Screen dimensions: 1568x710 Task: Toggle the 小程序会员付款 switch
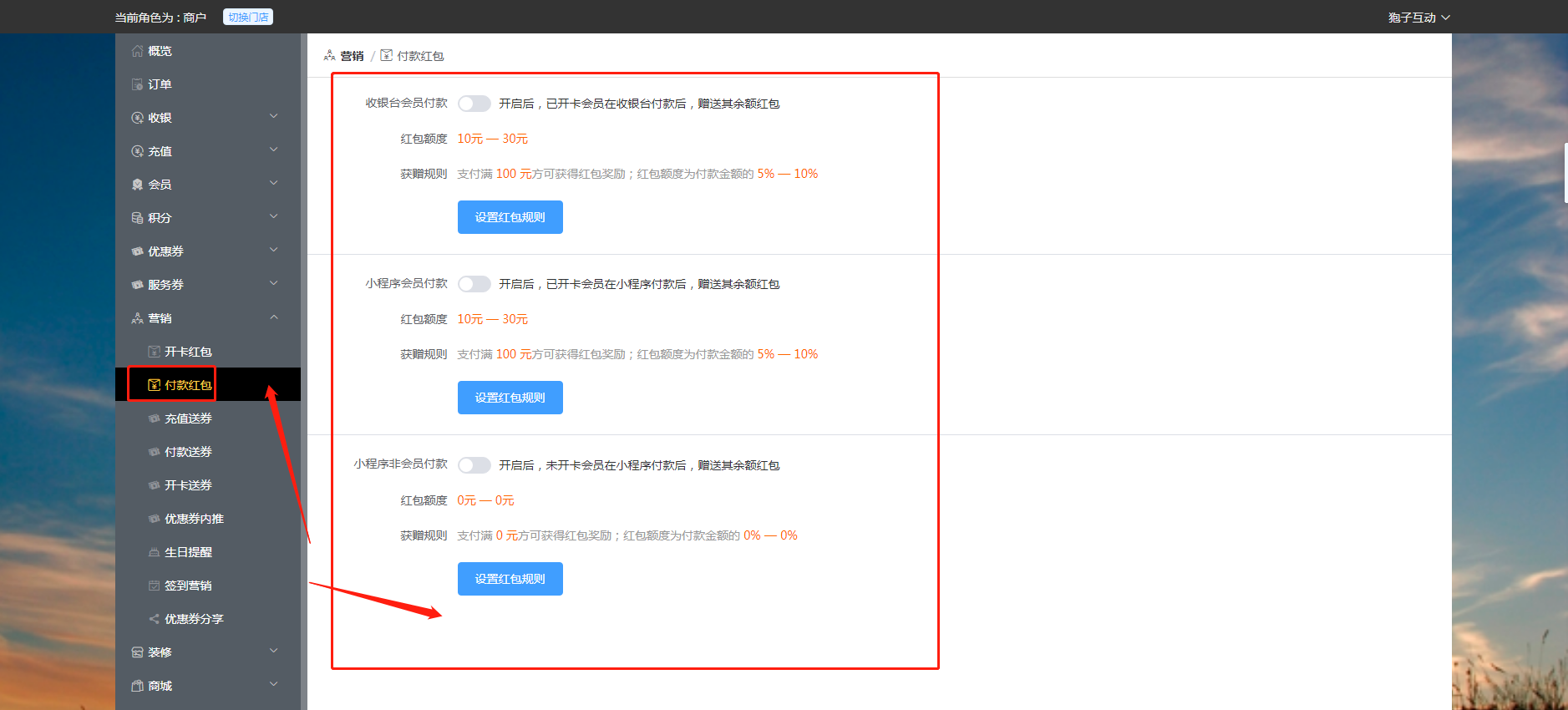[x=474, y=284]
